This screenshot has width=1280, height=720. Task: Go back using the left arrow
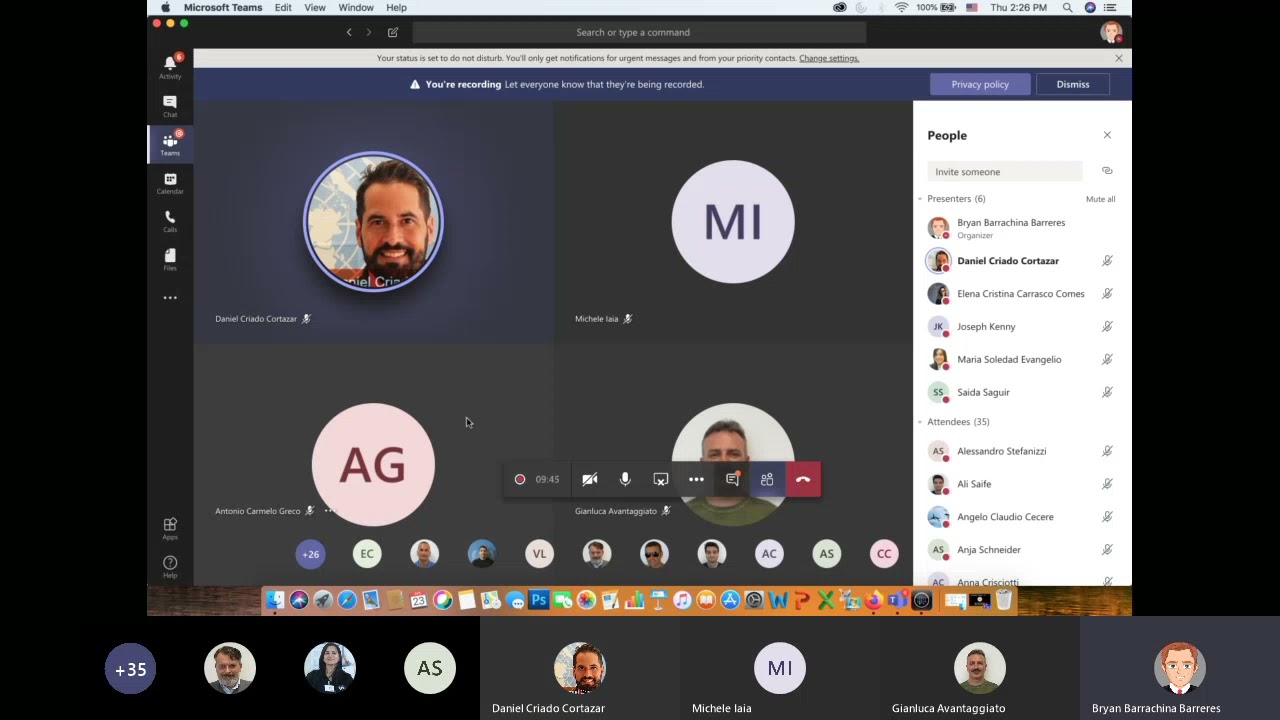pyautogui.click(x=349, y=32)
